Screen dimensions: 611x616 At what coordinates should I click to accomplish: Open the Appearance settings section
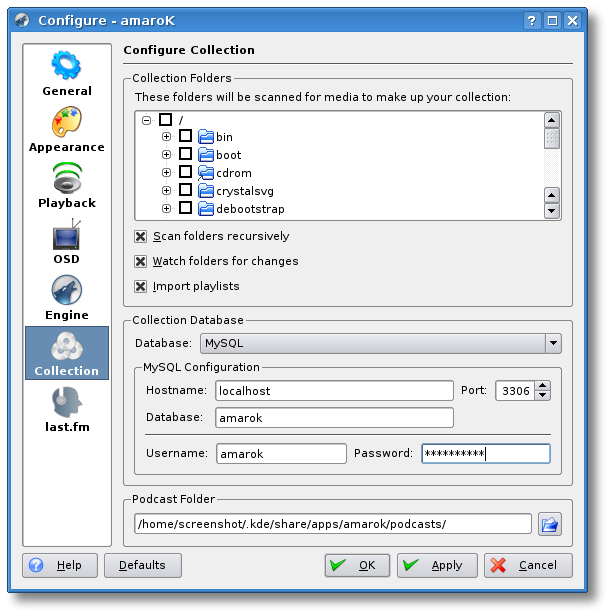(x=67, y=128)
